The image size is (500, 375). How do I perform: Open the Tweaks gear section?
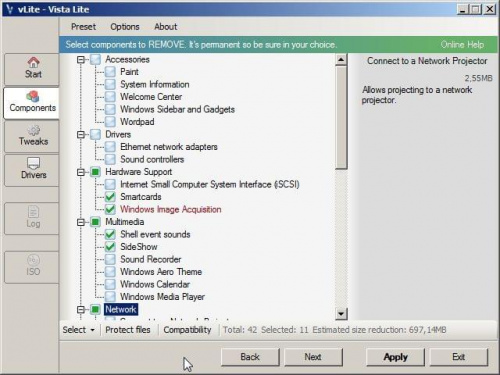coord(32,136)
